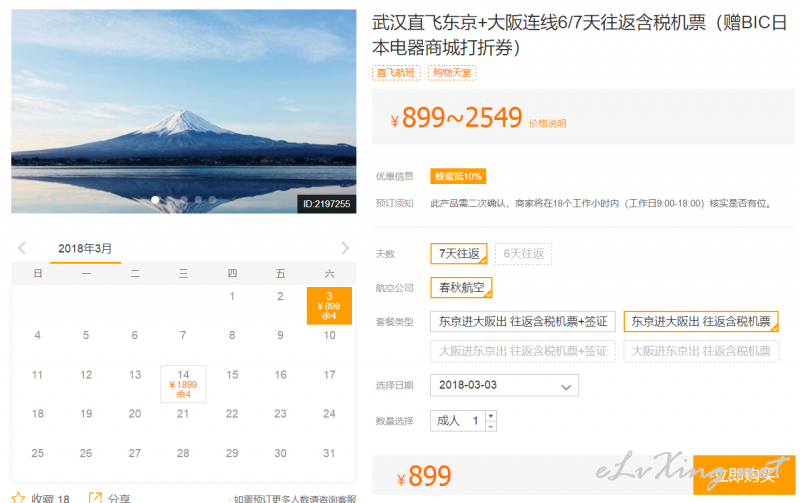Viewport: 800px width, 503px height.
Task: Click the 分享 share label
Action: point(119,498)
